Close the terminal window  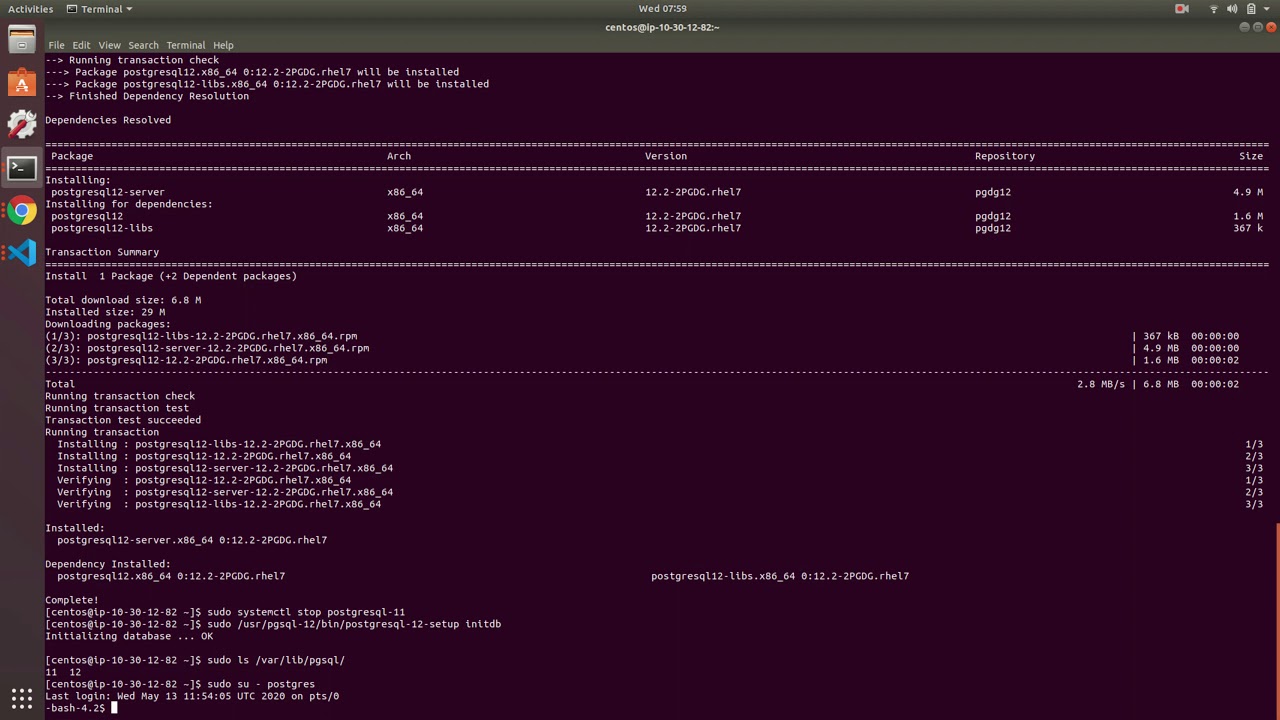[x=1271, y=27]
